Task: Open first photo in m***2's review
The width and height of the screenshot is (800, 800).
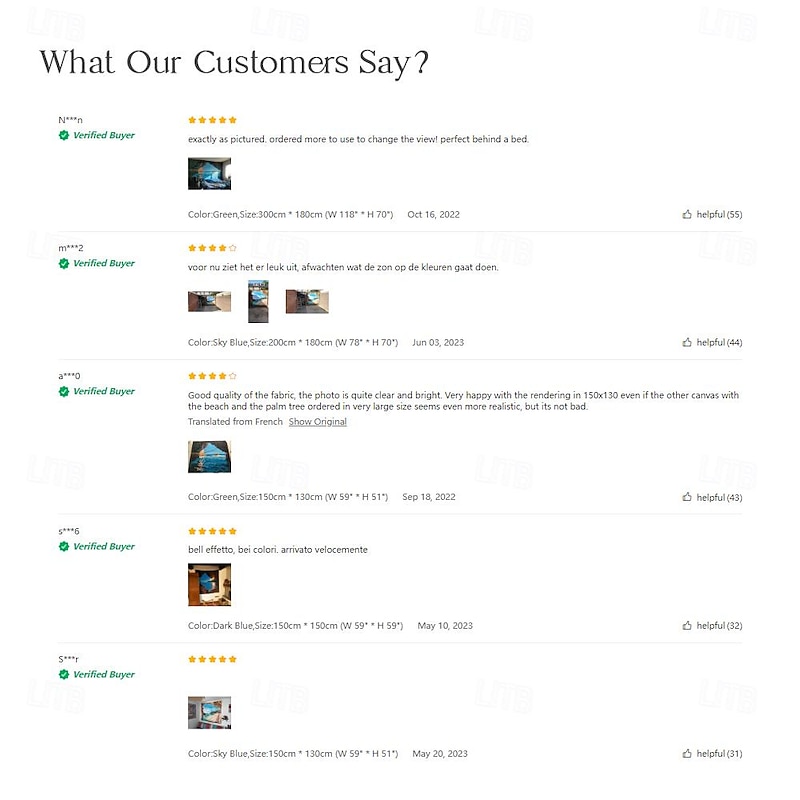Action: (x=209, y=301)
